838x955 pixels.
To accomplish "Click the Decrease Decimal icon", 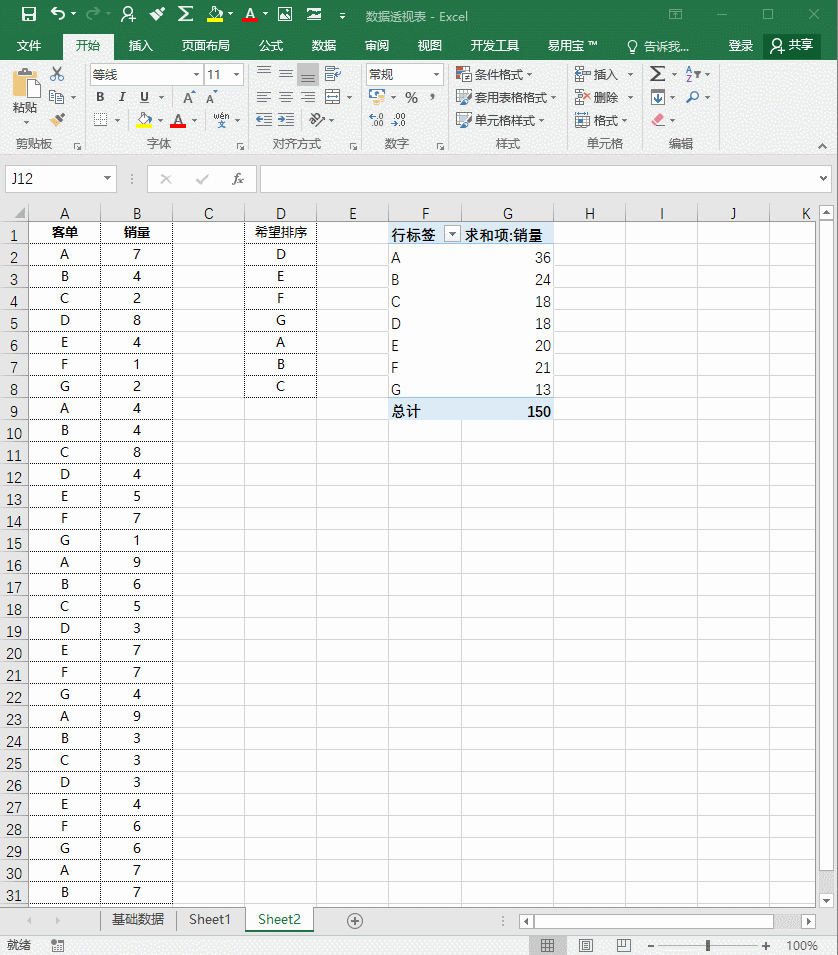I will (398, 120).
